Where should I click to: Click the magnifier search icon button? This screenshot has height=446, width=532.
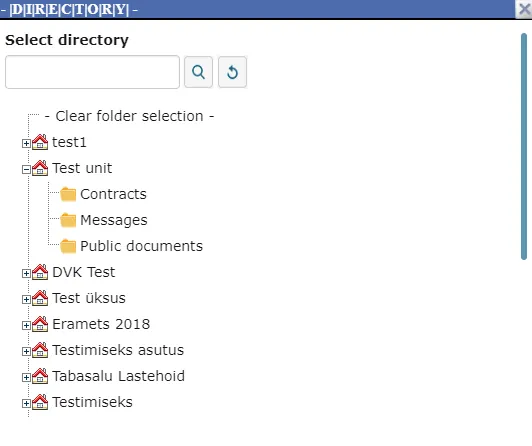[198, 72]
